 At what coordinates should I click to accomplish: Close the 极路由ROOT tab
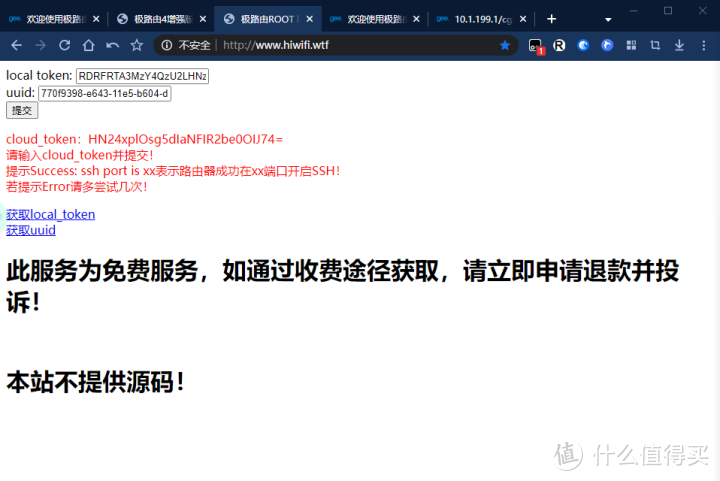(x=309, y=19)
